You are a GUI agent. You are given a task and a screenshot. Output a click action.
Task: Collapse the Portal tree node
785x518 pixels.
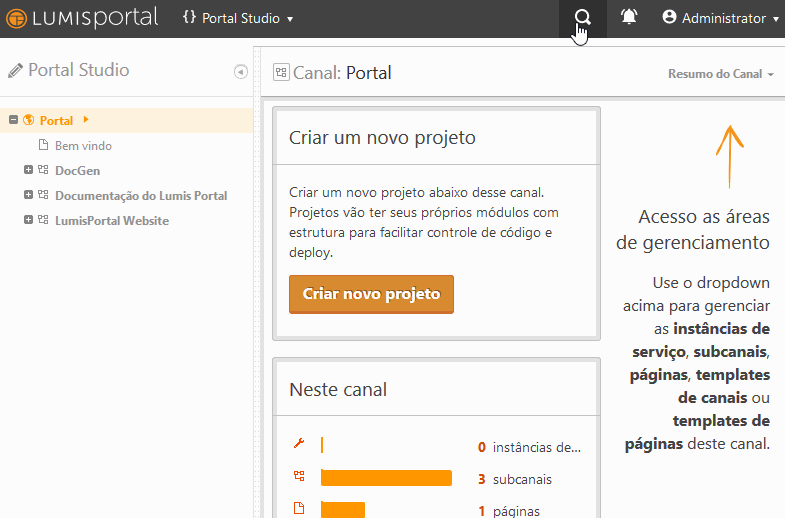[x=14, y=120]
